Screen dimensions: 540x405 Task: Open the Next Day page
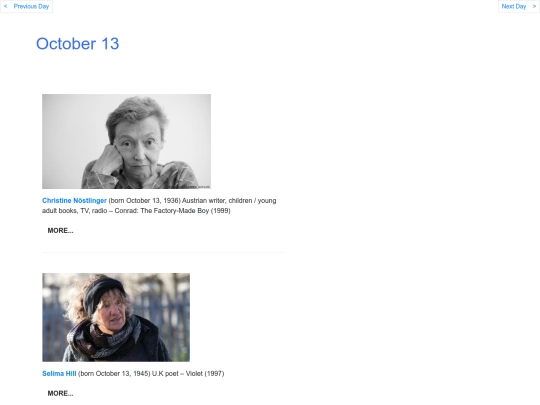coord(513,6)
